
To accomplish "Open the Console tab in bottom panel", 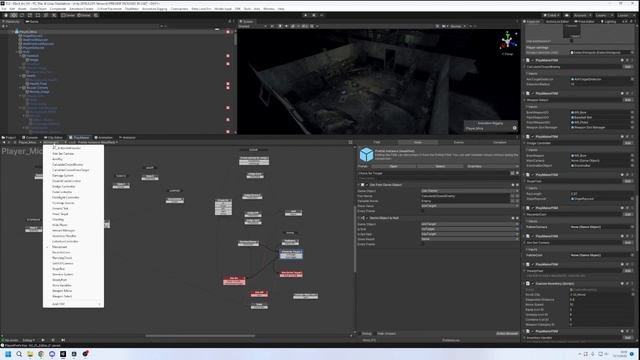I will pyautogui.click(x=30, y=138).
